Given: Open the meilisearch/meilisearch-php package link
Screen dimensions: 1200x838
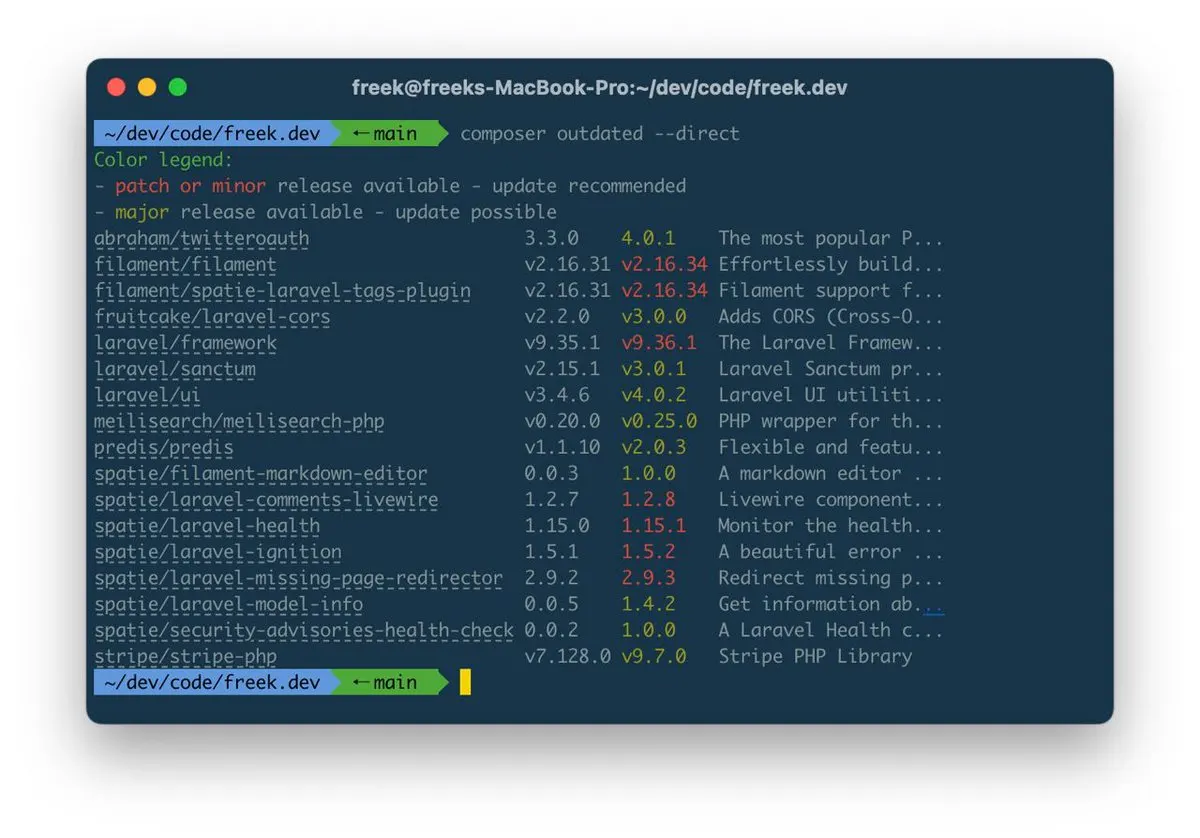Looking at the screenshot, I should pos(239,421).
